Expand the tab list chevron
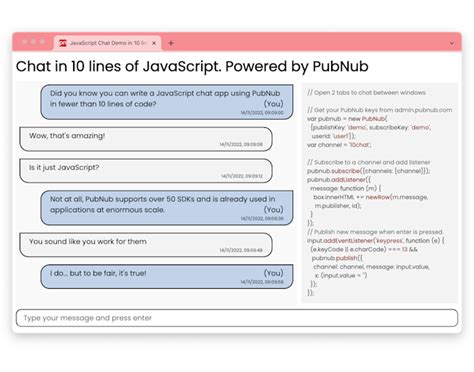This screenshot has width=474, height=372. point(452,43)
